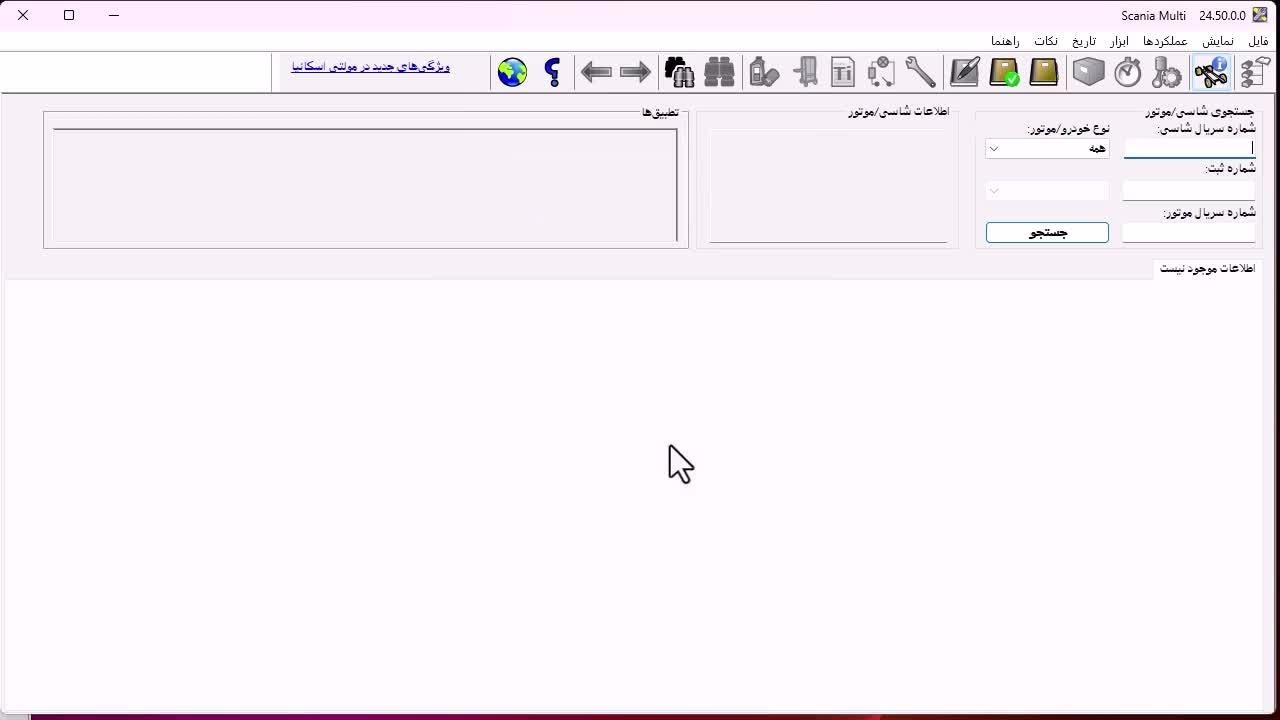Click the stopwatch icon in toolbar
Screen dimensions: 1280x720
pyautogui.click(x=1128, y=72)
